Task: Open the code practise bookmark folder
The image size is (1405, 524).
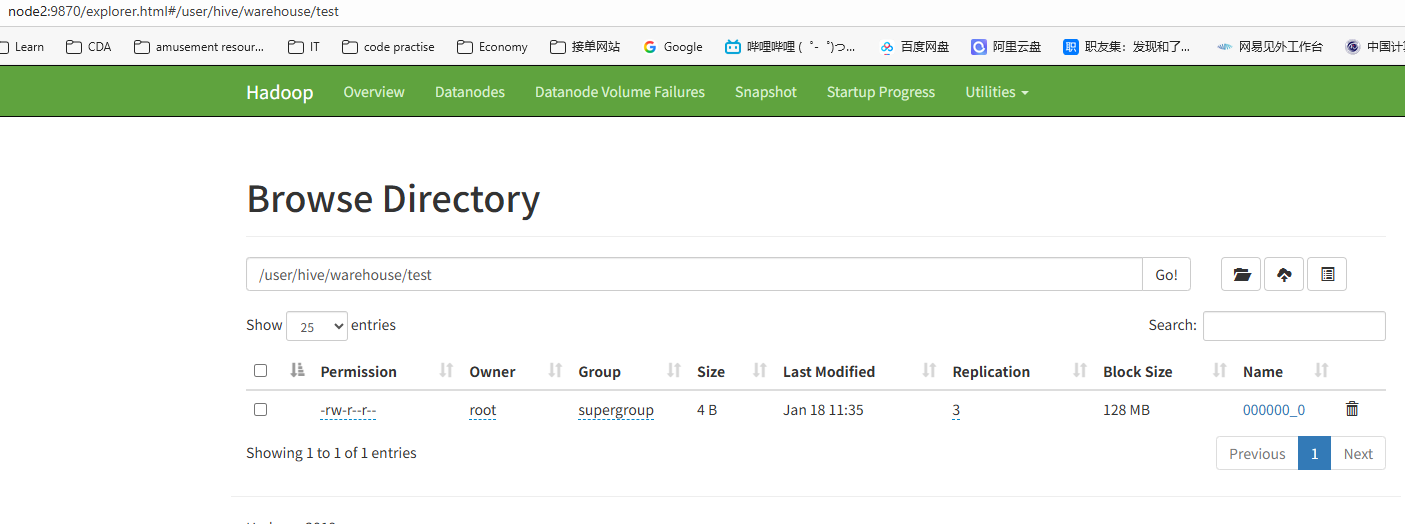Action: tap(388, 46)
